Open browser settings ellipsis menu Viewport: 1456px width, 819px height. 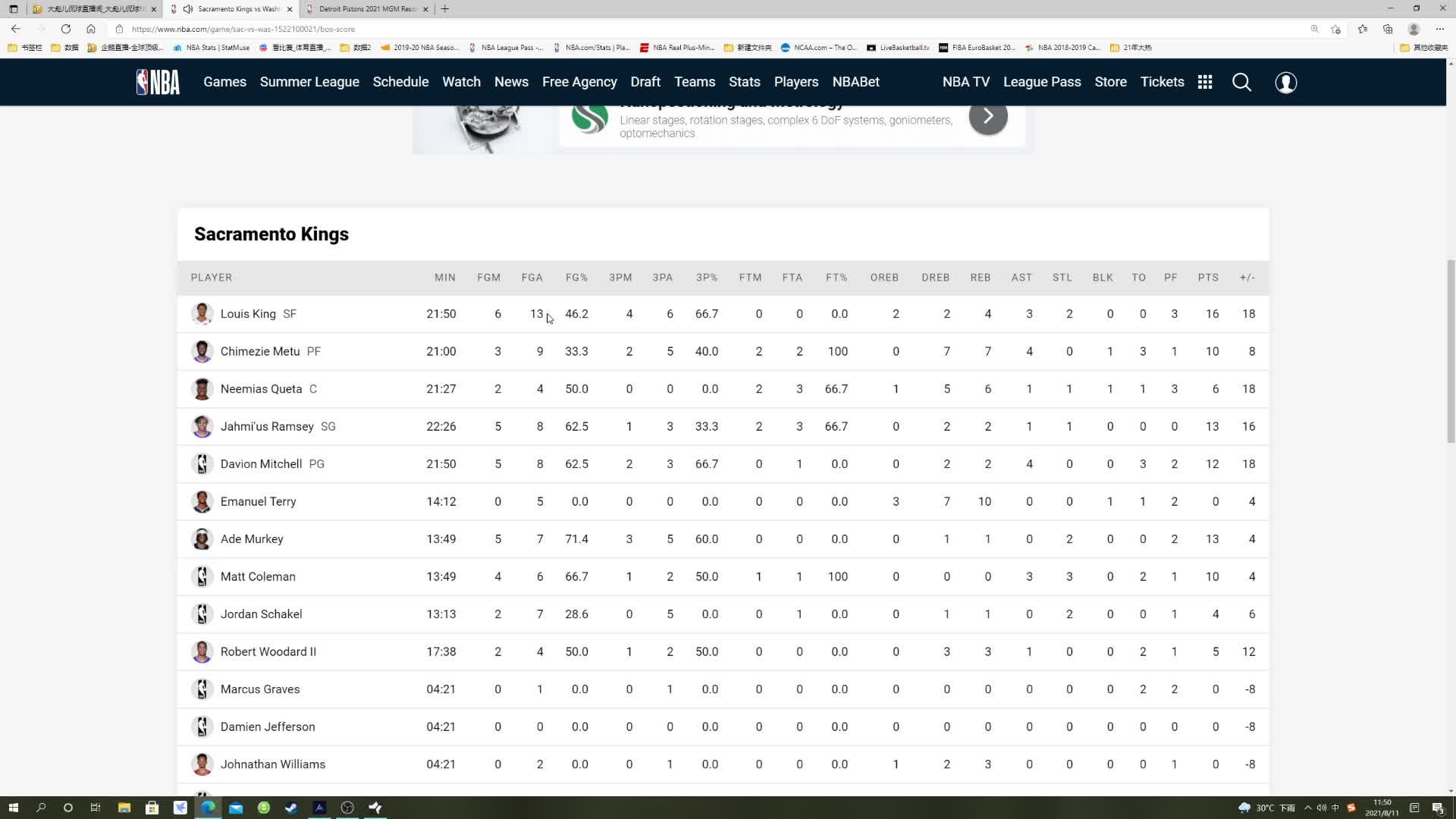[1439, 29]
